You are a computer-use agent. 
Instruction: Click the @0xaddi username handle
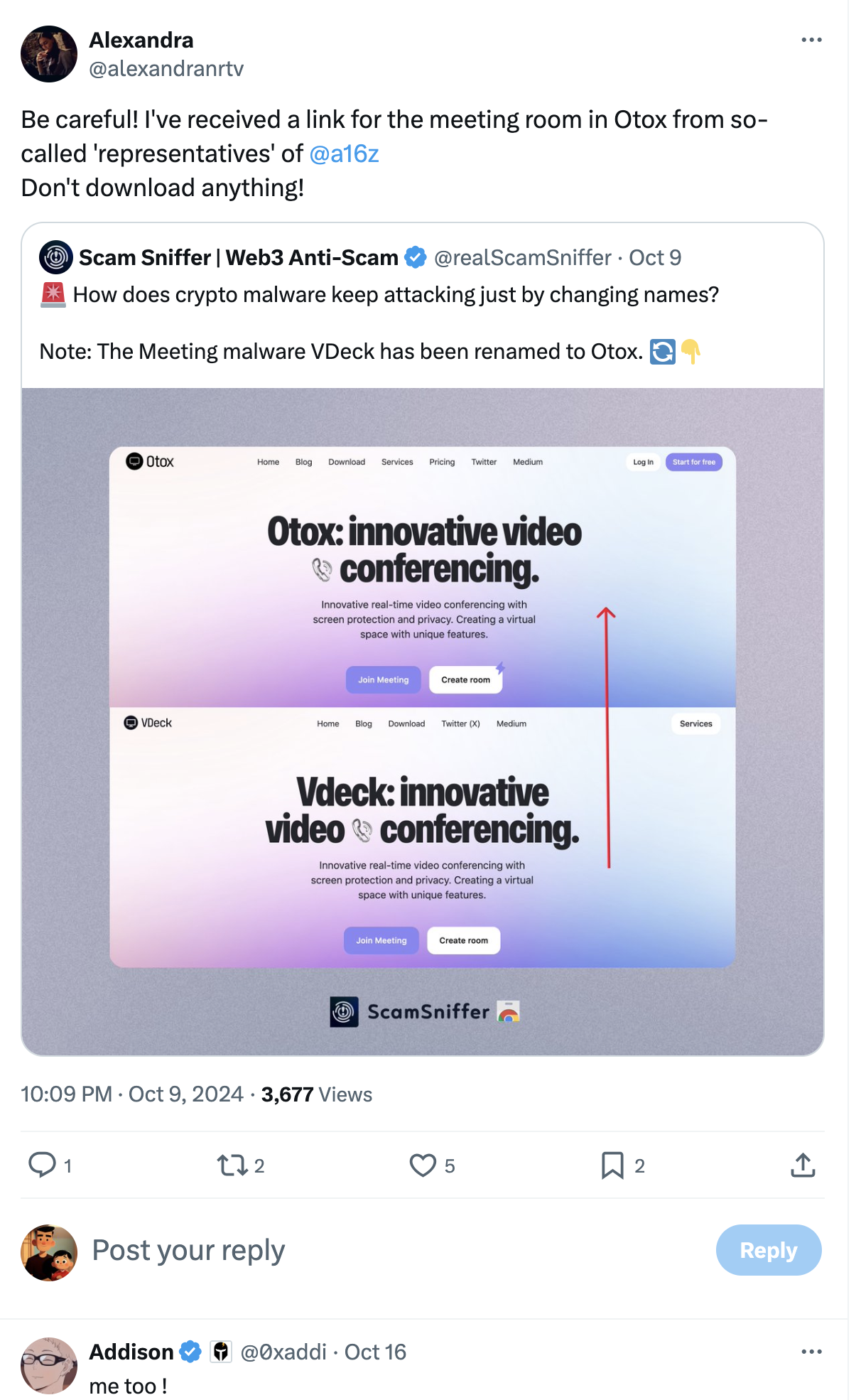tap(283, 1352)
